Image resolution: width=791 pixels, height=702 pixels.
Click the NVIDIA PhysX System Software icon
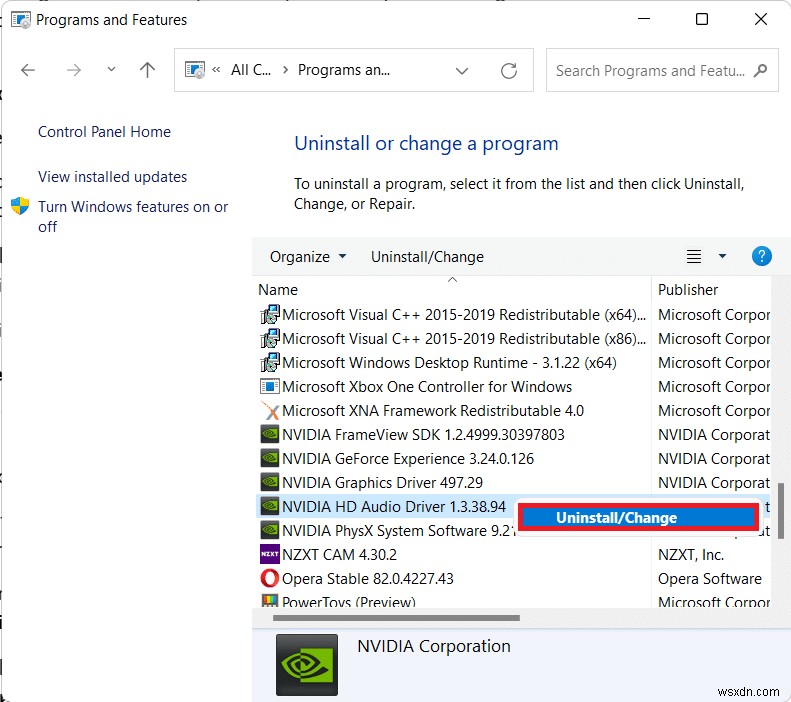point(269,531)
